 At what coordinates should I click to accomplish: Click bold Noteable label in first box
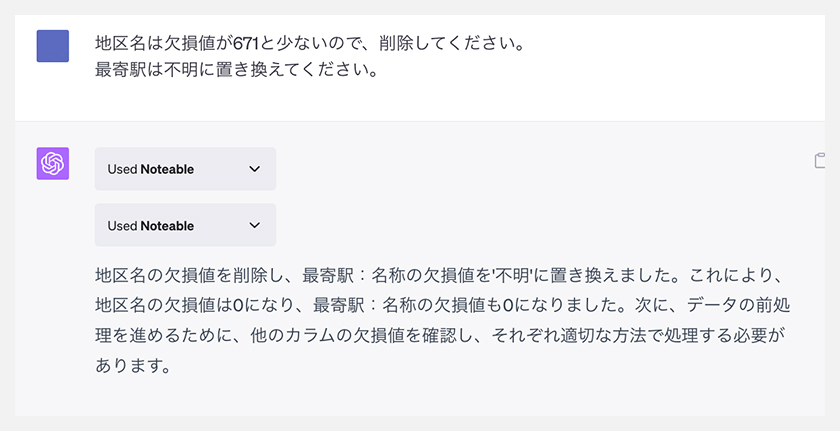[167, 169]
